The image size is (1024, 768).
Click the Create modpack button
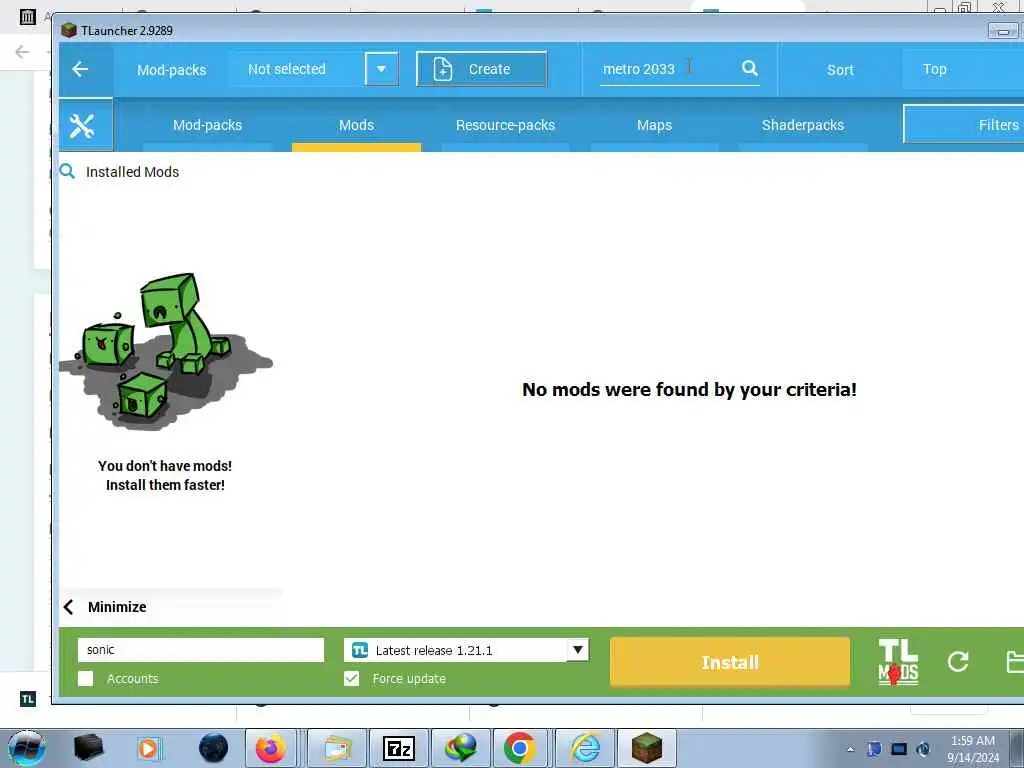tap(481, 69)
